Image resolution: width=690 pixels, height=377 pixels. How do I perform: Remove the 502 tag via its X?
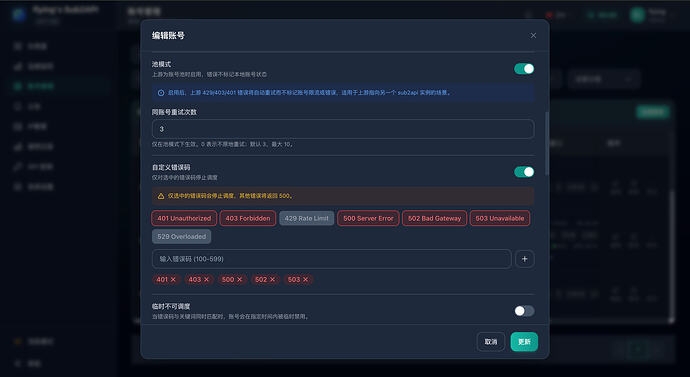point(272,279)
